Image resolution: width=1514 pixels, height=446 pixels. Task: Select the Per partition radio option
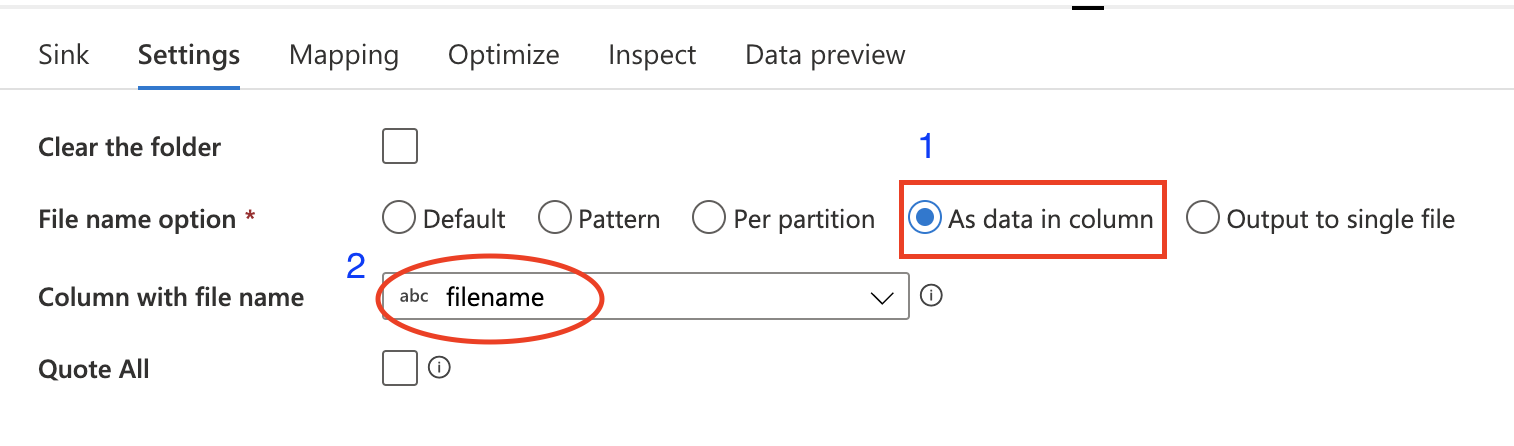(708, 218)
